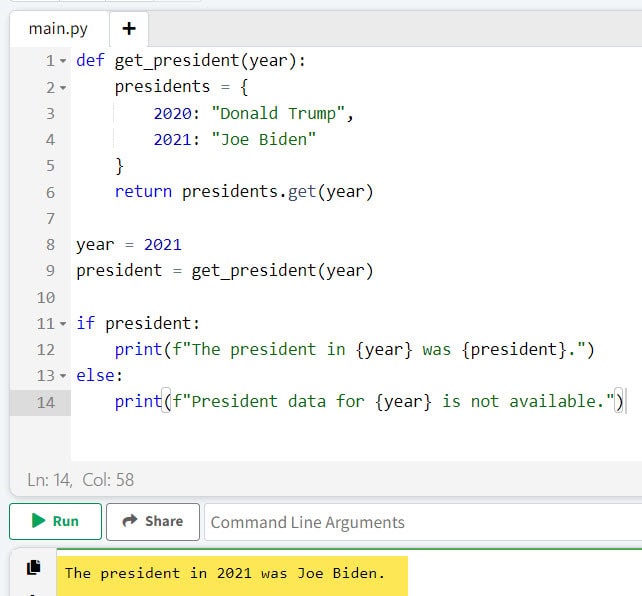
Task: Select line number 14 in gutter
Action: 45,402
